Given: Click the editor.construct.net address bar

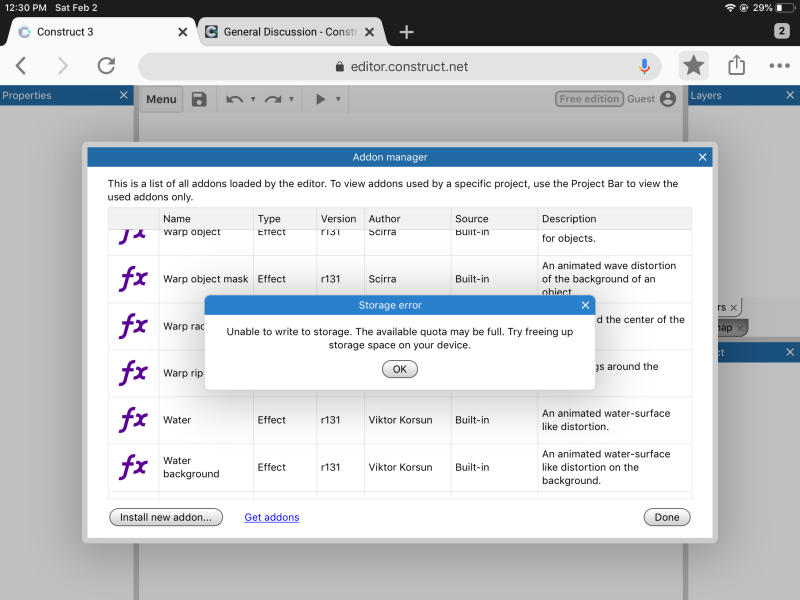Looking at the screenshot, I should point(400,66).
